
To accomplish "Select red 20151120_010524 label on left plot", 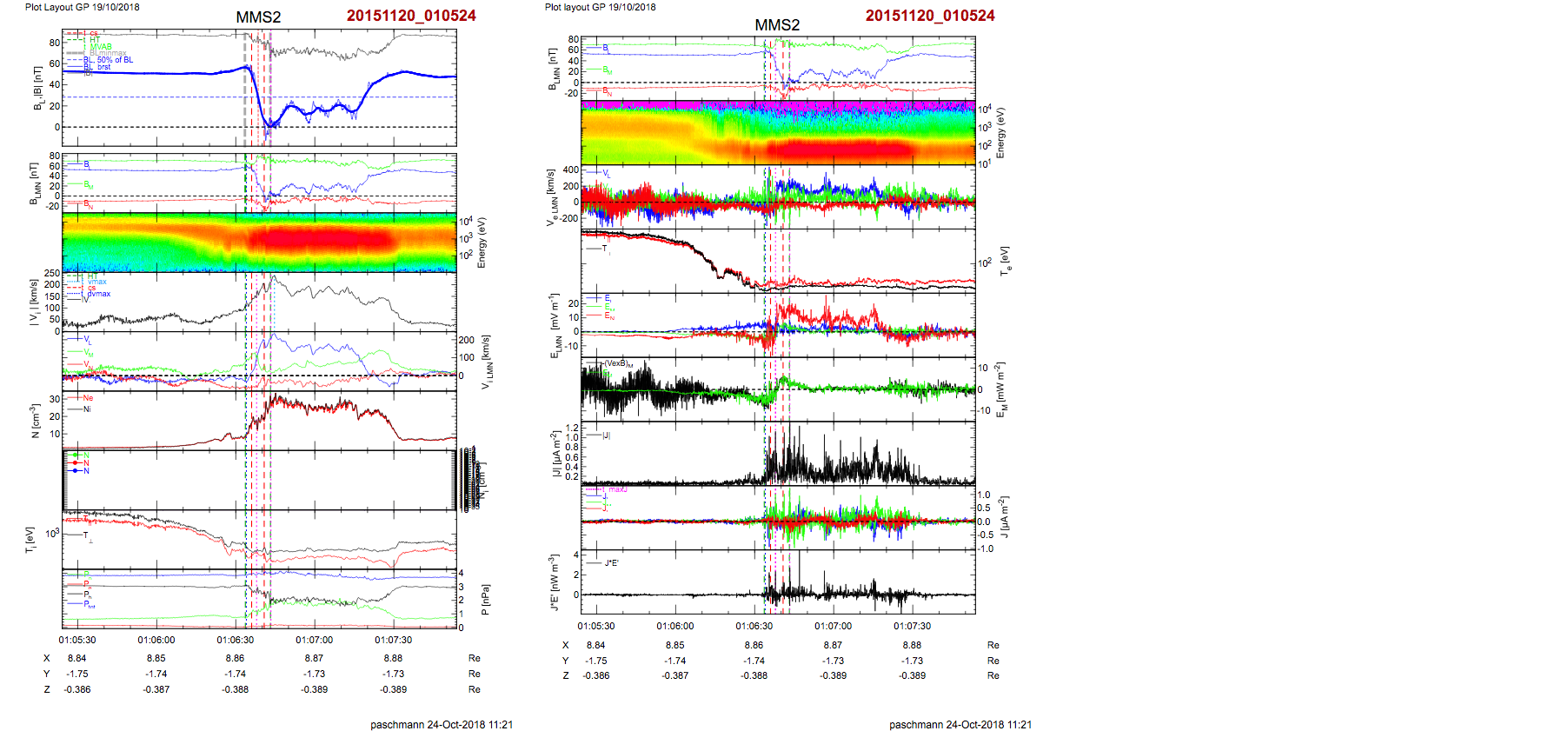I will coord(411,16).
